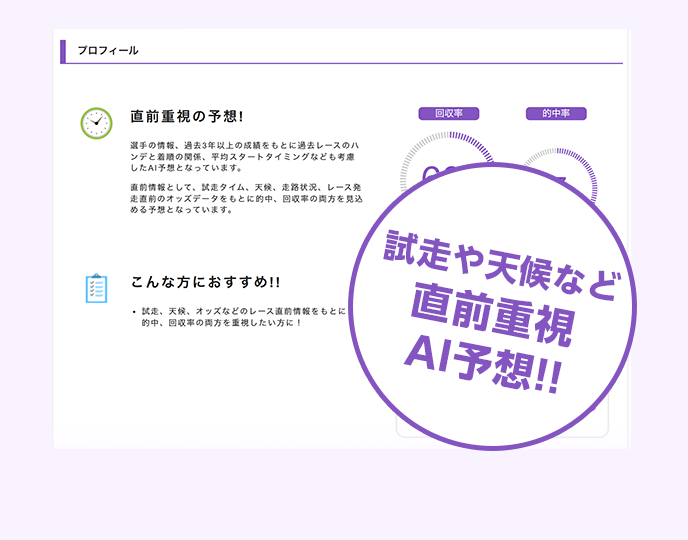This screenshot has height=540, width=688.
Task: Select the 回収率 purple badge
Action: pyautogui.click(x=449, y=114)
